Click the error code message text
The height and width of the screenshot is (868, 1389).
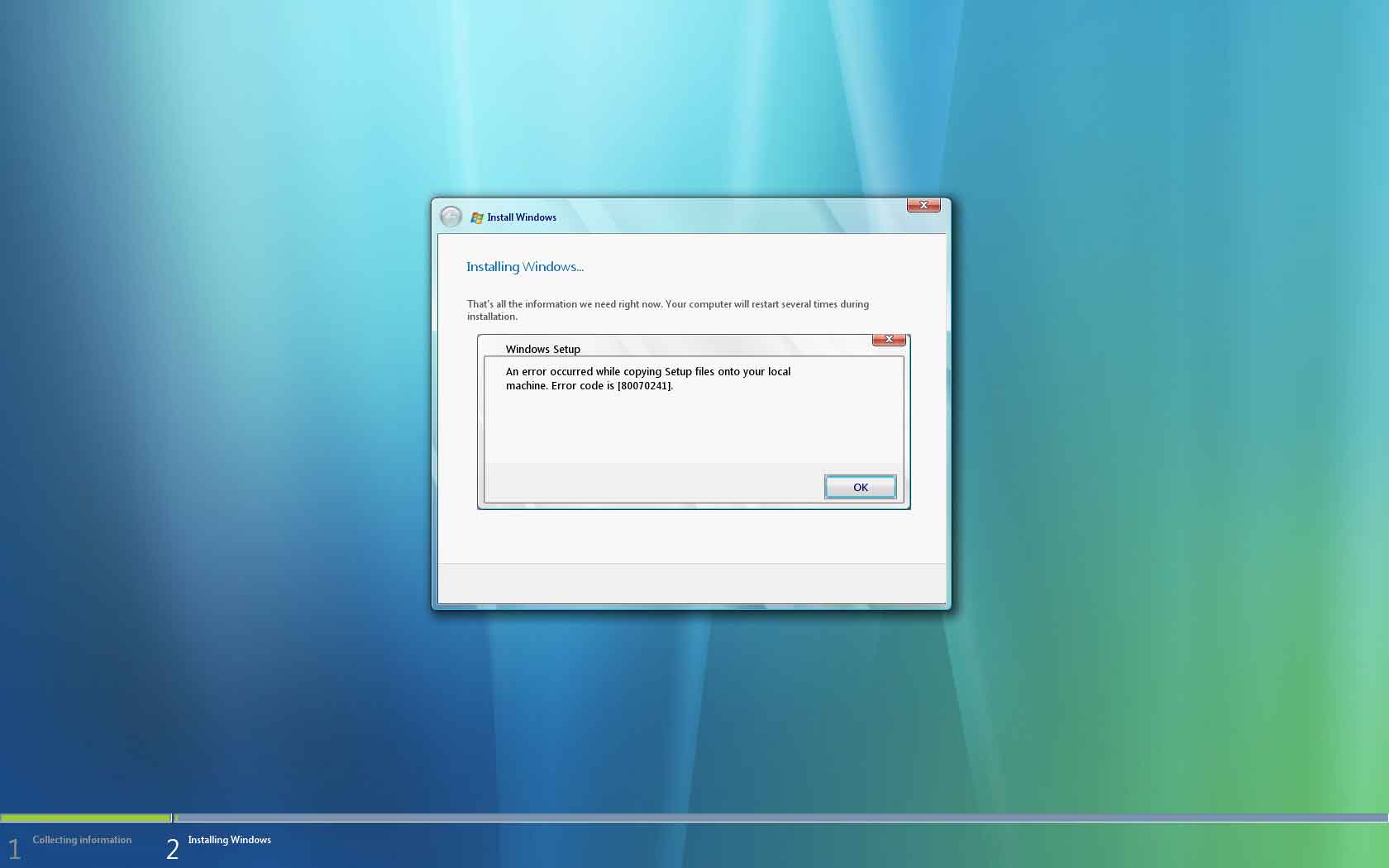(x=648, y=379)
